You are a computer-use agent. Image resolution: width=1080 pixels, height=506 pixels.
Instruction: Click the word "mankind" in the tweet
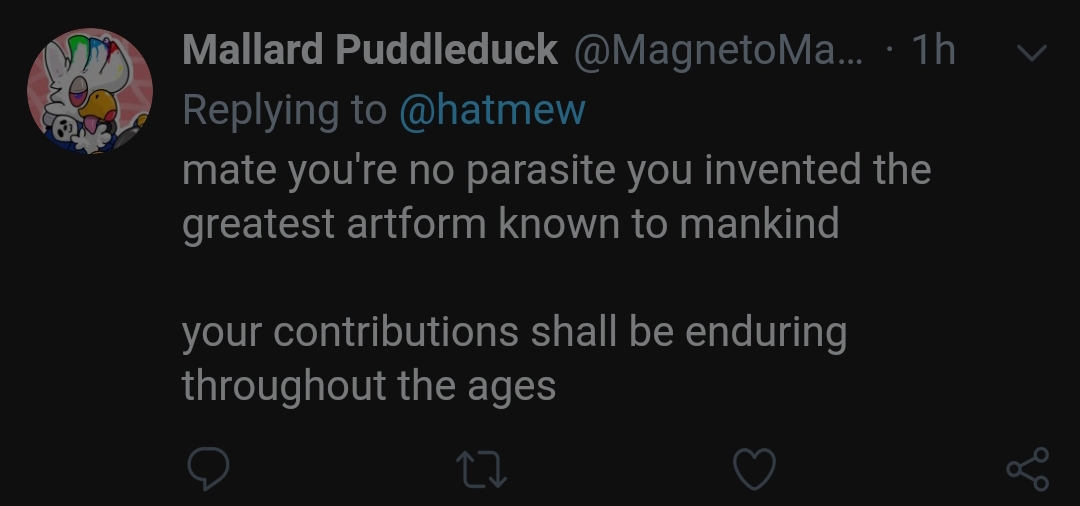759,224
